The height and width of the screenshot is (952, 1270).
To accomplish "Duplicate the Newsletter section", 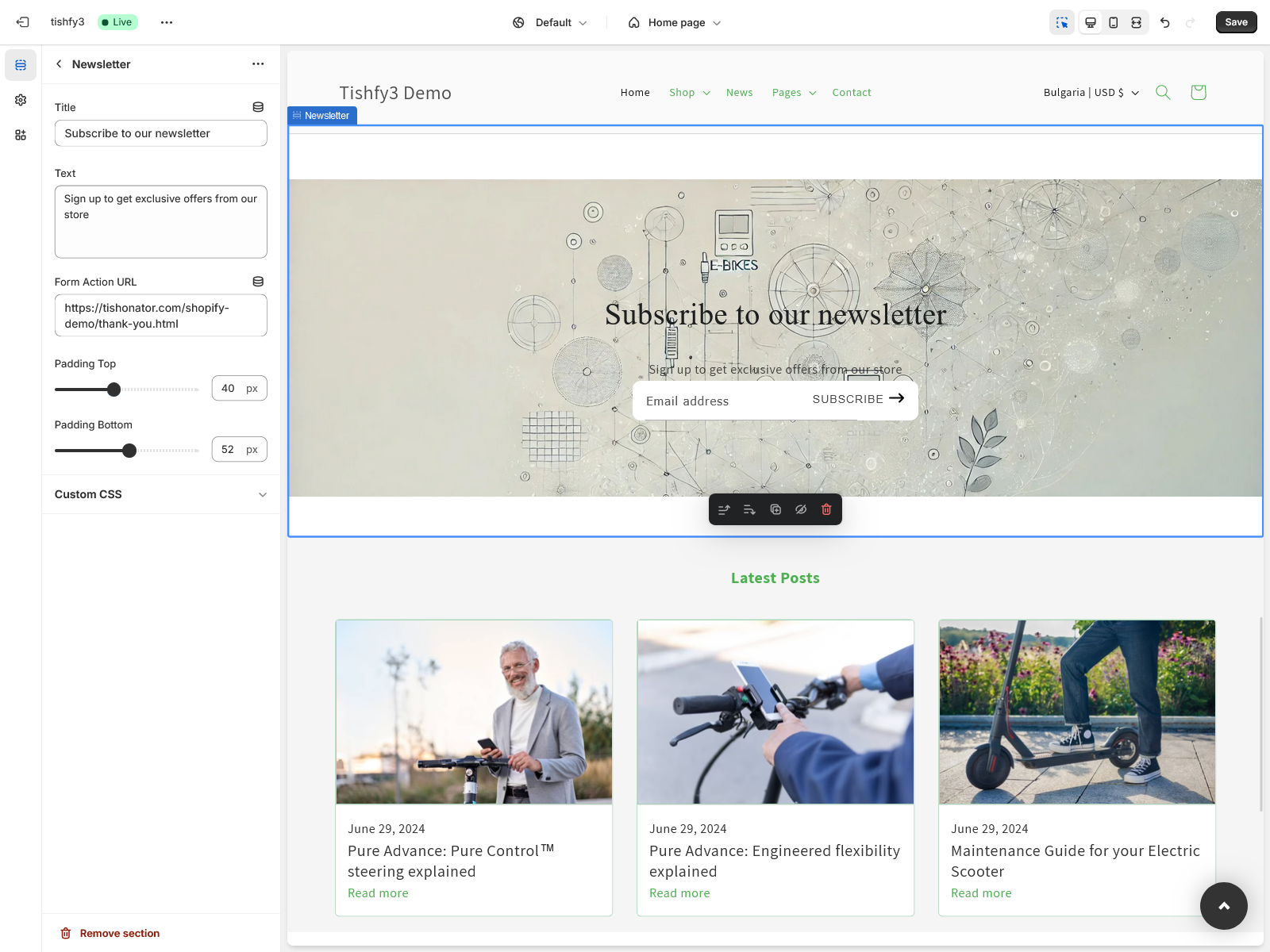I will coord(775,509).
